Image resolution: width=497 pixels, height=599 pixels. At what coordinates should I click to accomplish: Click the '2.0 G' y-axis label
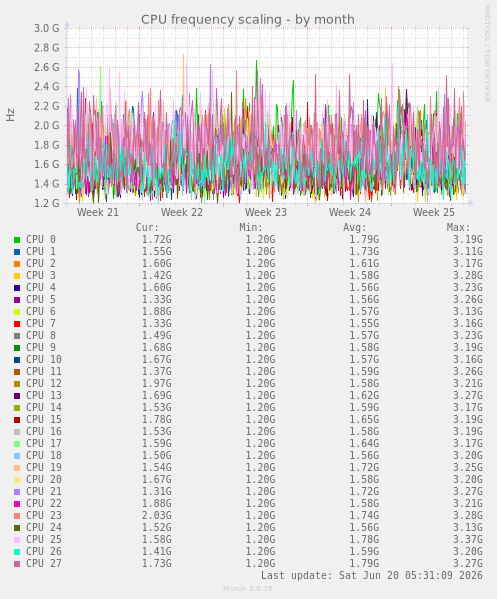[x=47, y=125]
